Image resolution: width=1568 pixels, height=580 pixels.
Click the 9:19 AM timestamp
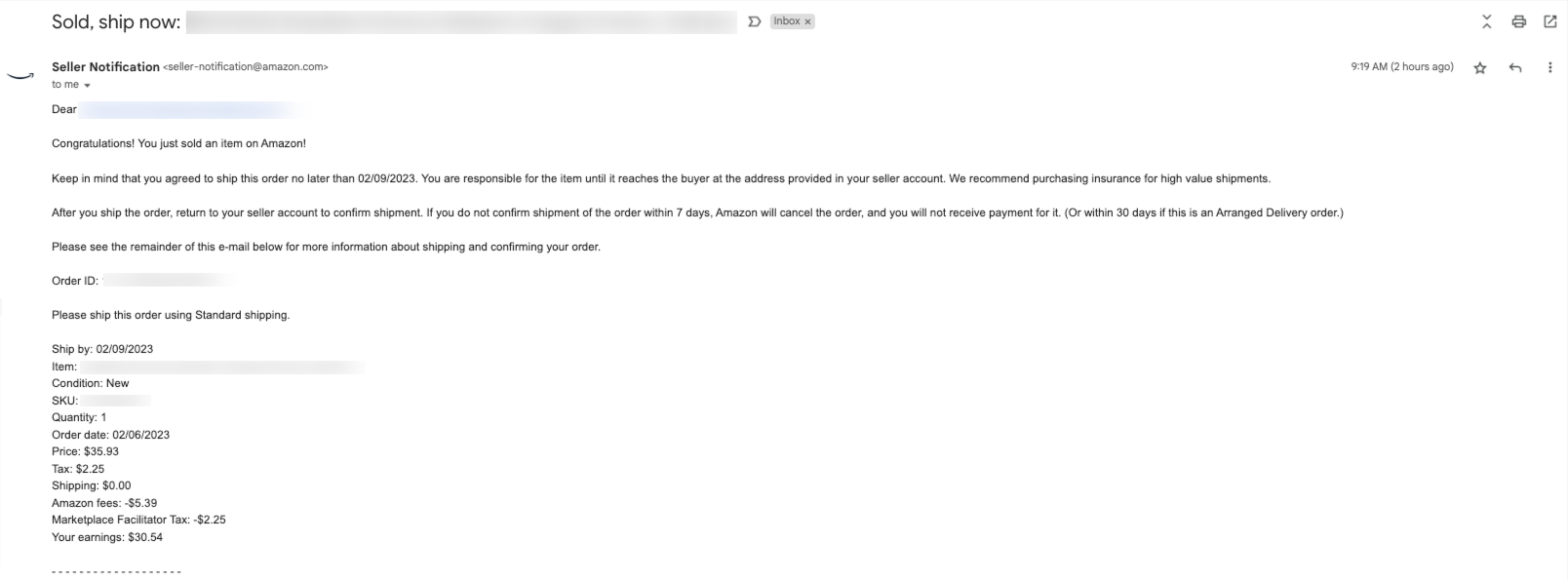click(1401, 67)
